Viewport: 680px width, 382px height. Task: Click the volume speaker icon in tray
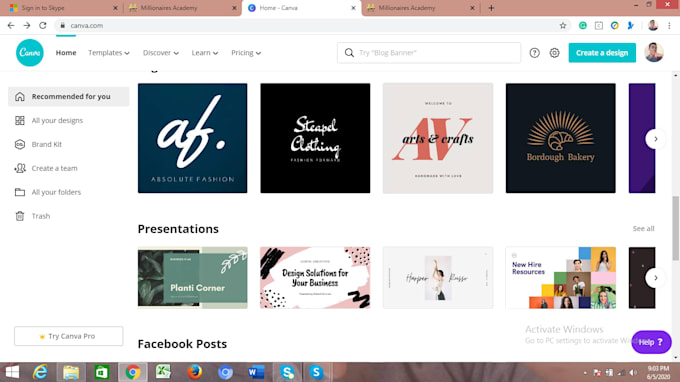point(634,372)
